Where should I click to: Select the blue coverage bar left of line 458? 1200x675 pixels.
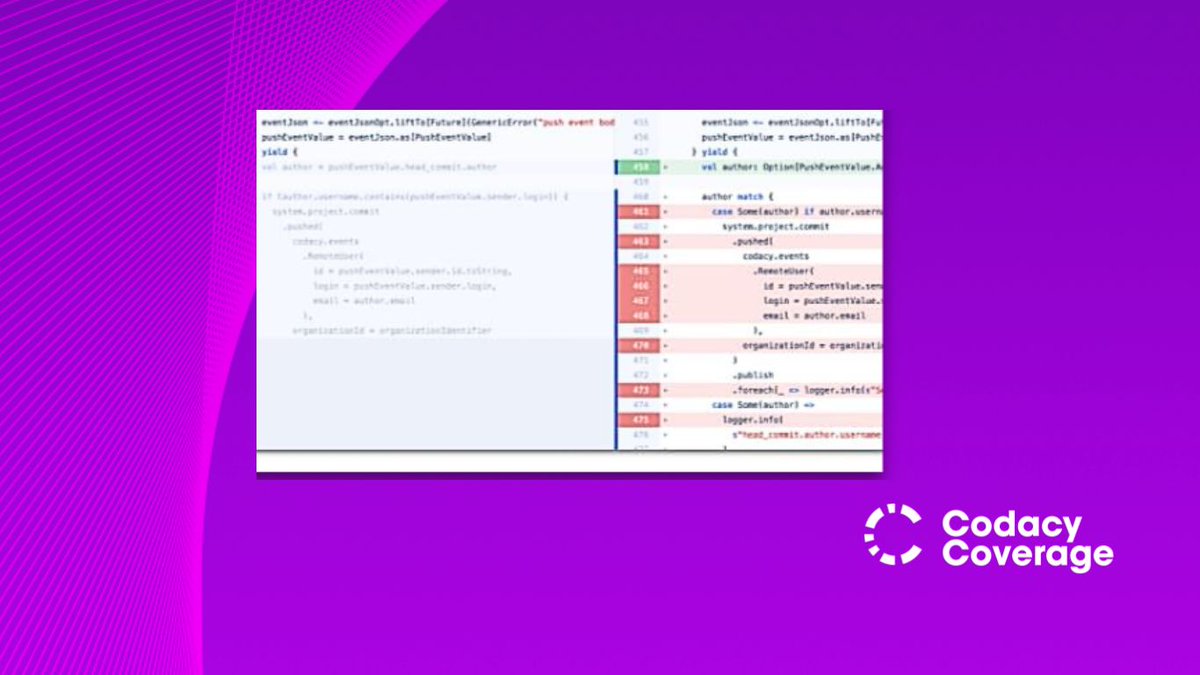pyautogui.click(x=618, y=169)
